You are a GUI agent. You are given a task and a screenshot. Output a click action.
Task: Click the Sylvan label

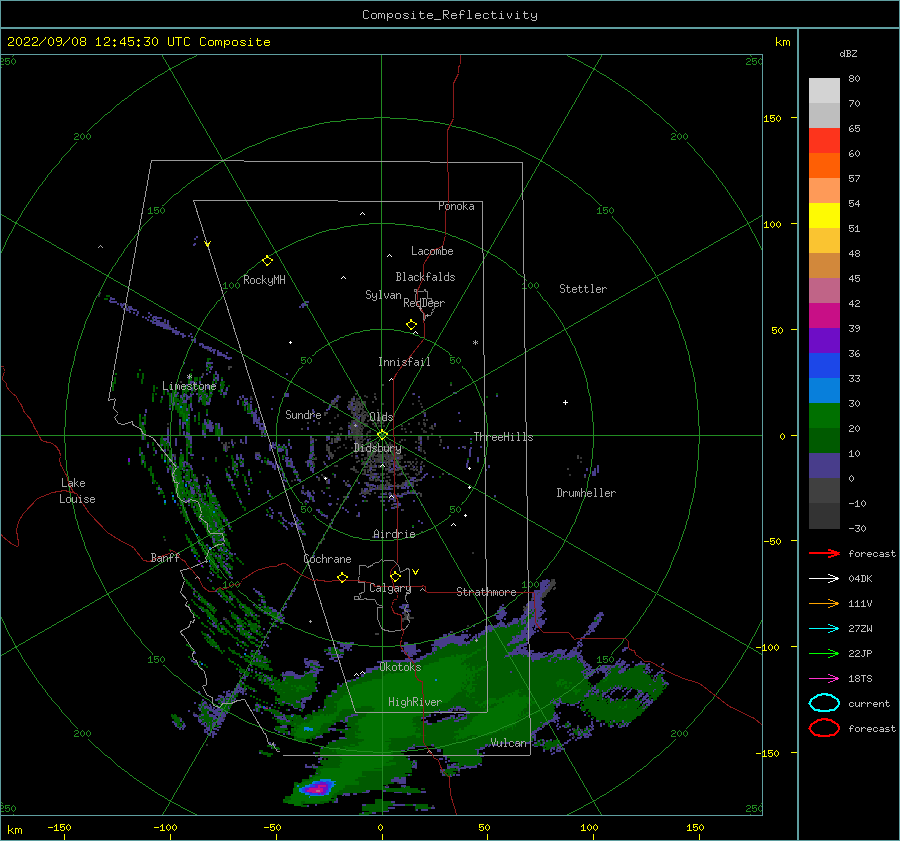pos(383,295)
